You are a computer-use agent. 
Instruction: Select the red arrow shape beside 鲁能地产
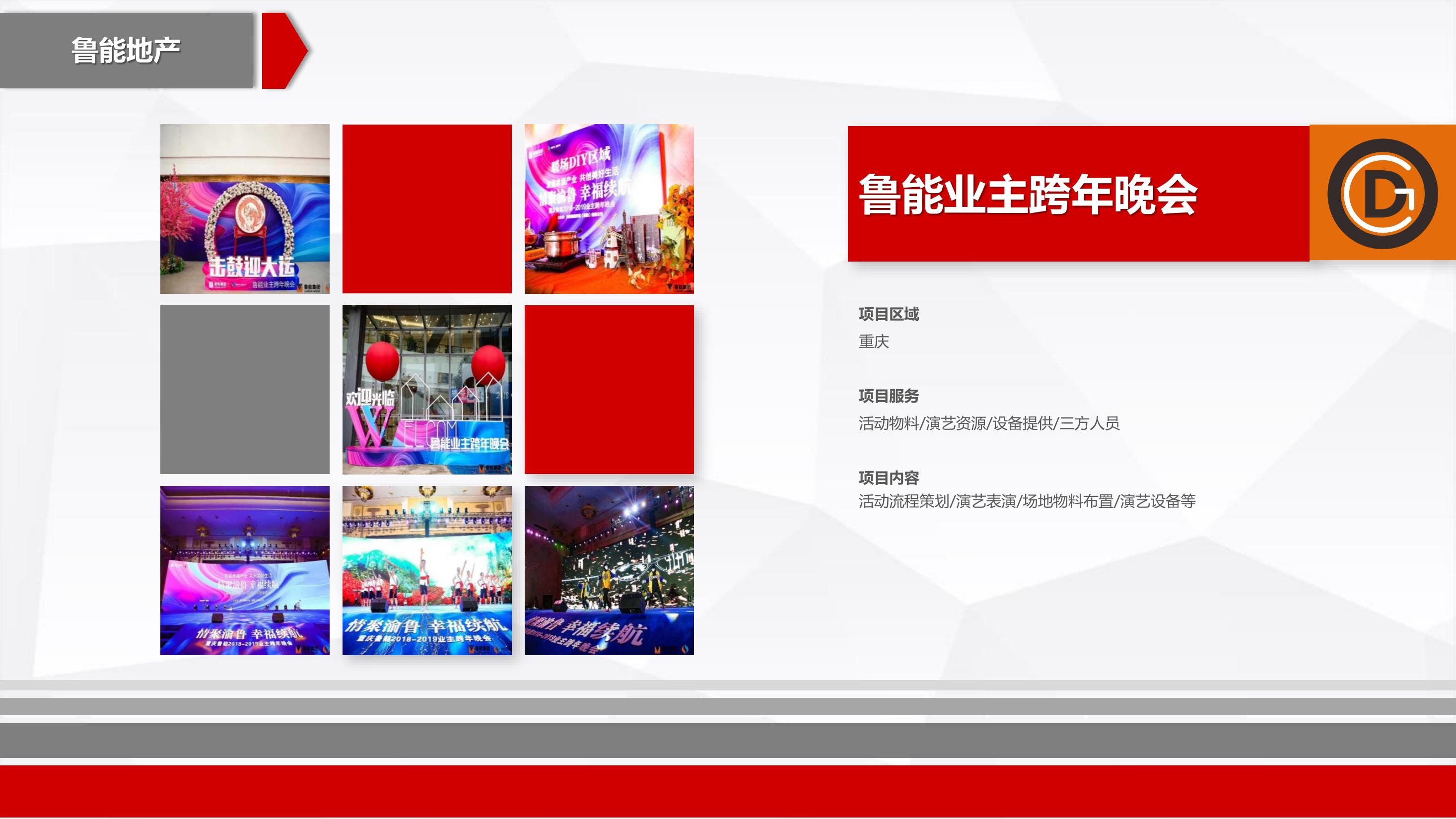tap(285, 50)
